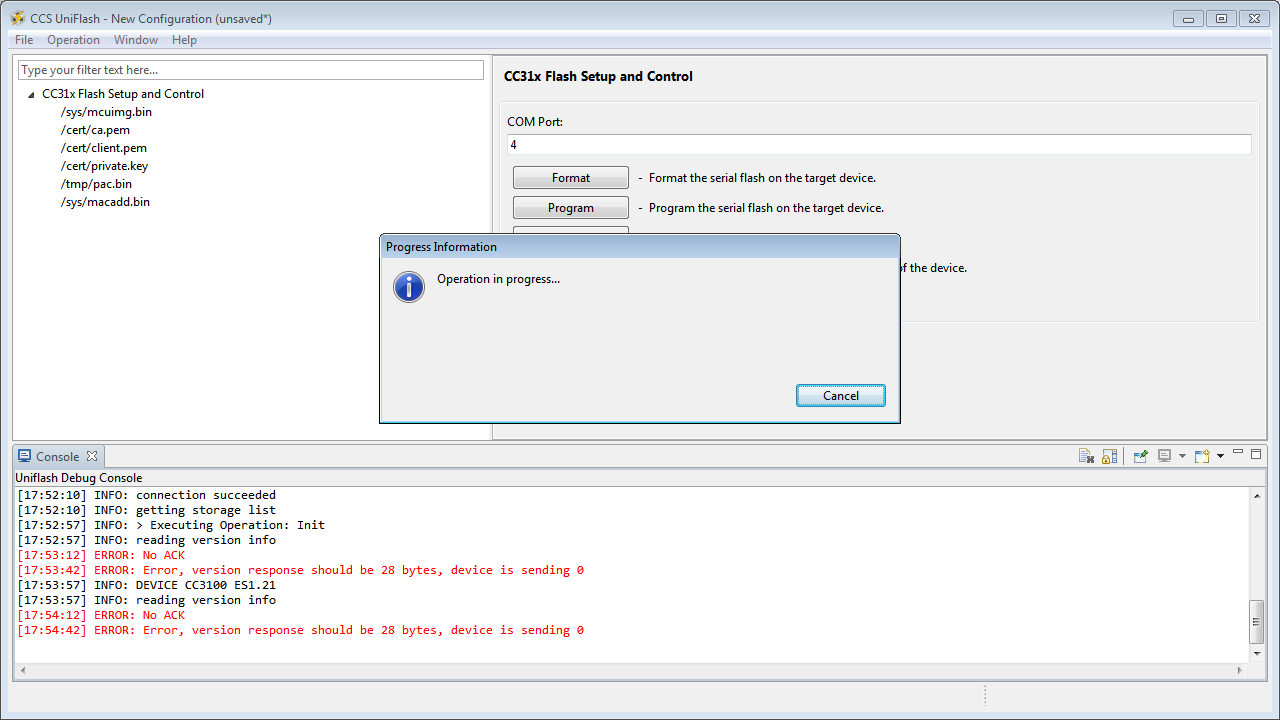Pin the console view icon
Screen dimensions: 1280x720
point(1140,456)
